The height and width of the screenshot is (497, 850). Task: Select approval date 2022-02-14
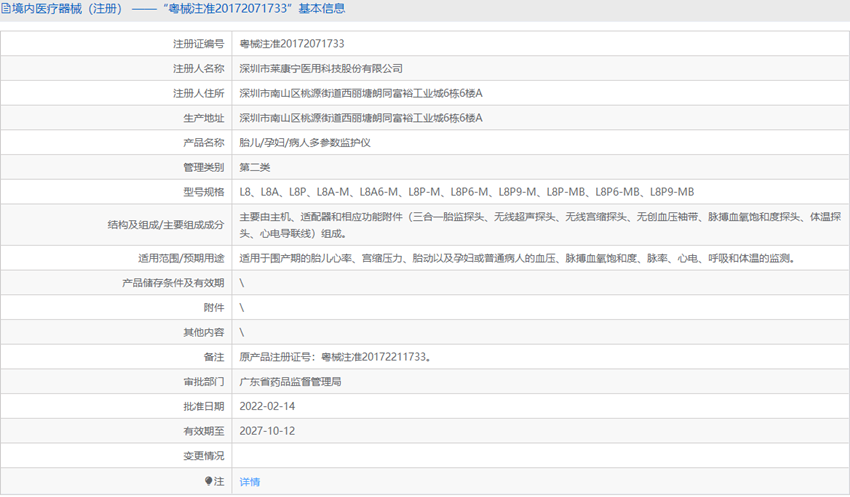267,406
